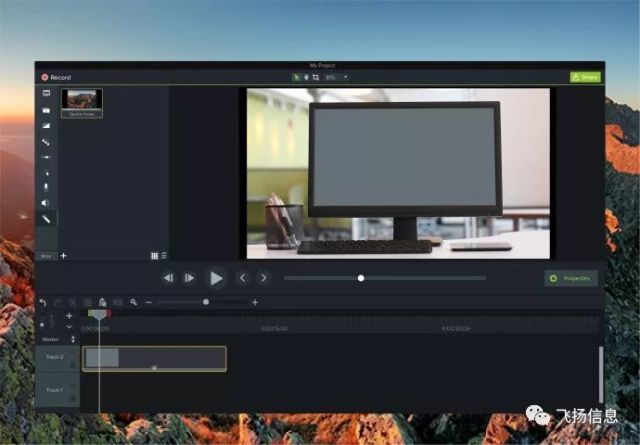Click the timeline zoom slider handle

coord(206,302)
